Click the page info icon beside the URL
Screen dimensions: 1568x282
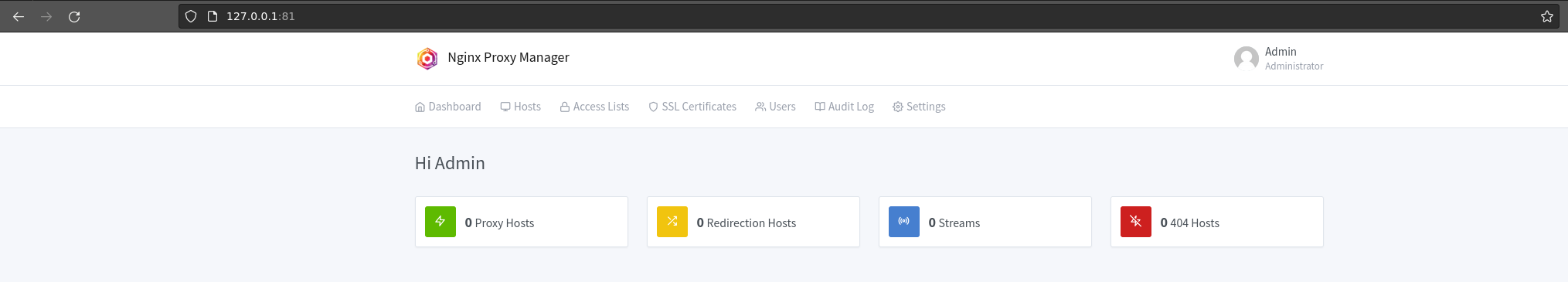pyautogui.click(x=213, y=16)
